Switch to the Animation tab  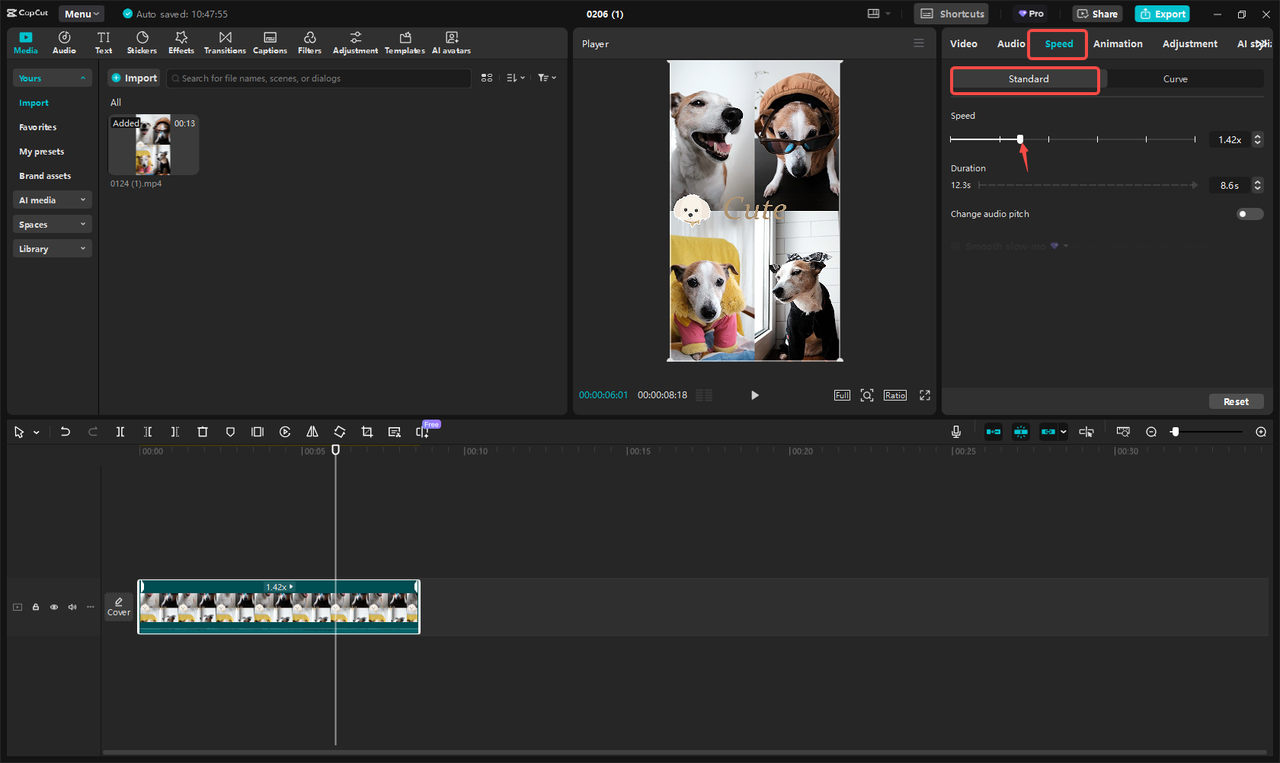[1117, 43]
